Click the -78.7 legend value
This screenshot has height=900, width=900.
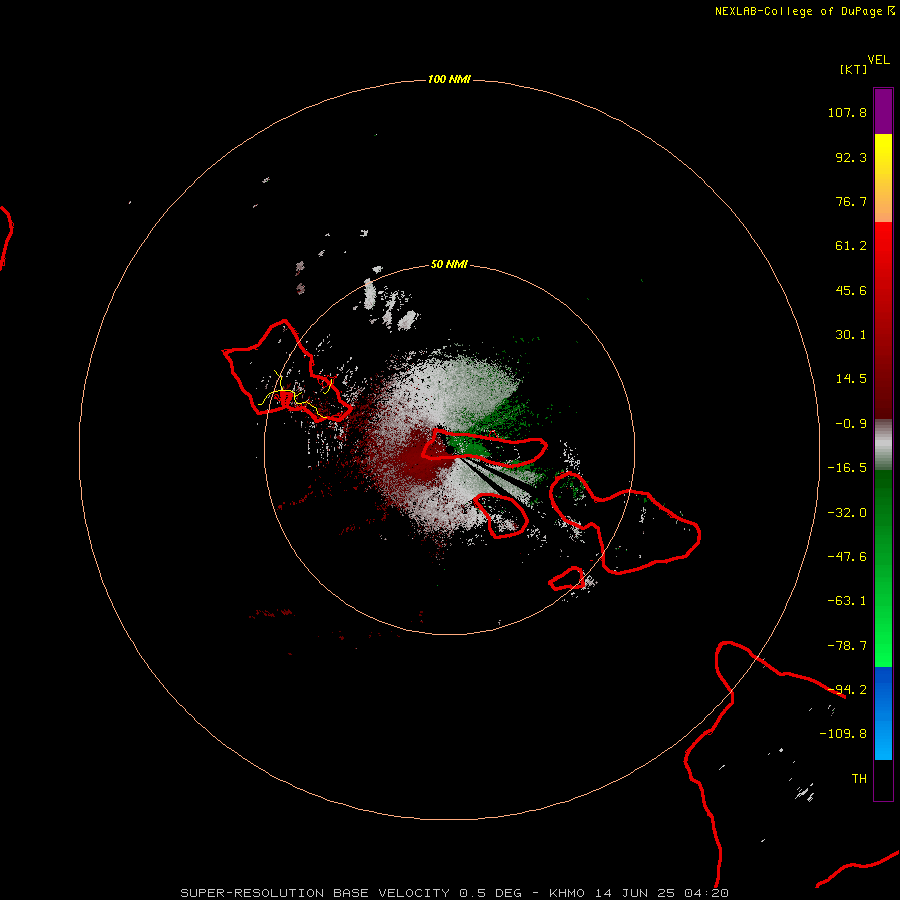847,646
